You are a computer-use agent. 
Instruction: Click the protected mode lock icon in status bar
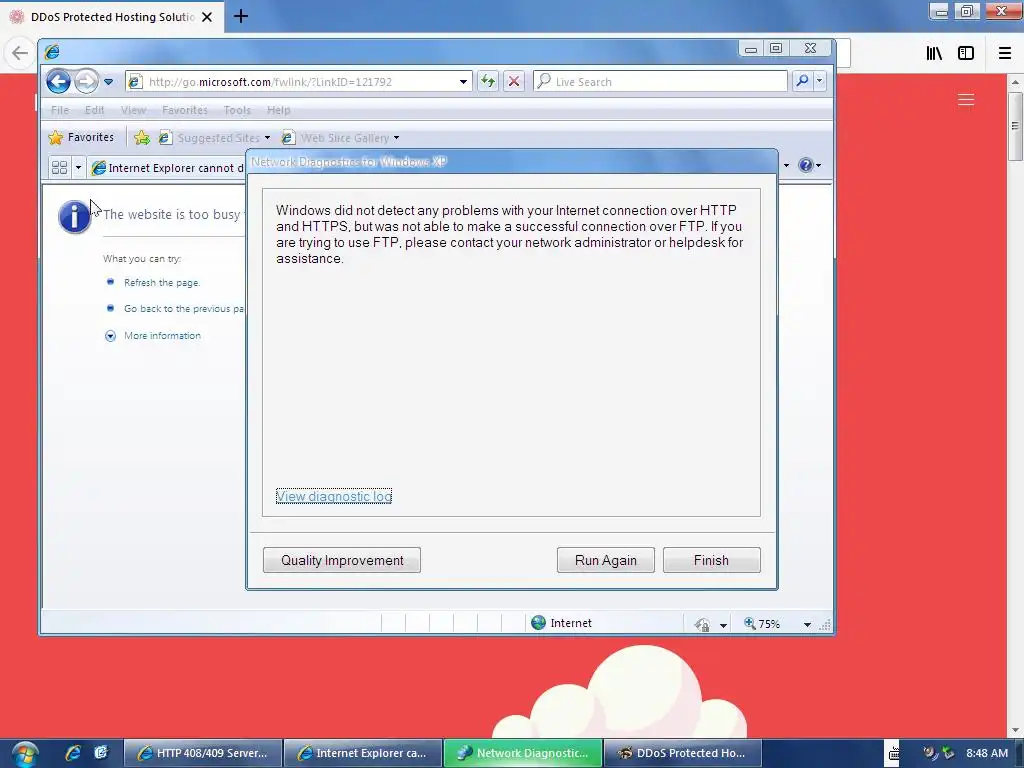pyautogui.click(x=703, y=624)
